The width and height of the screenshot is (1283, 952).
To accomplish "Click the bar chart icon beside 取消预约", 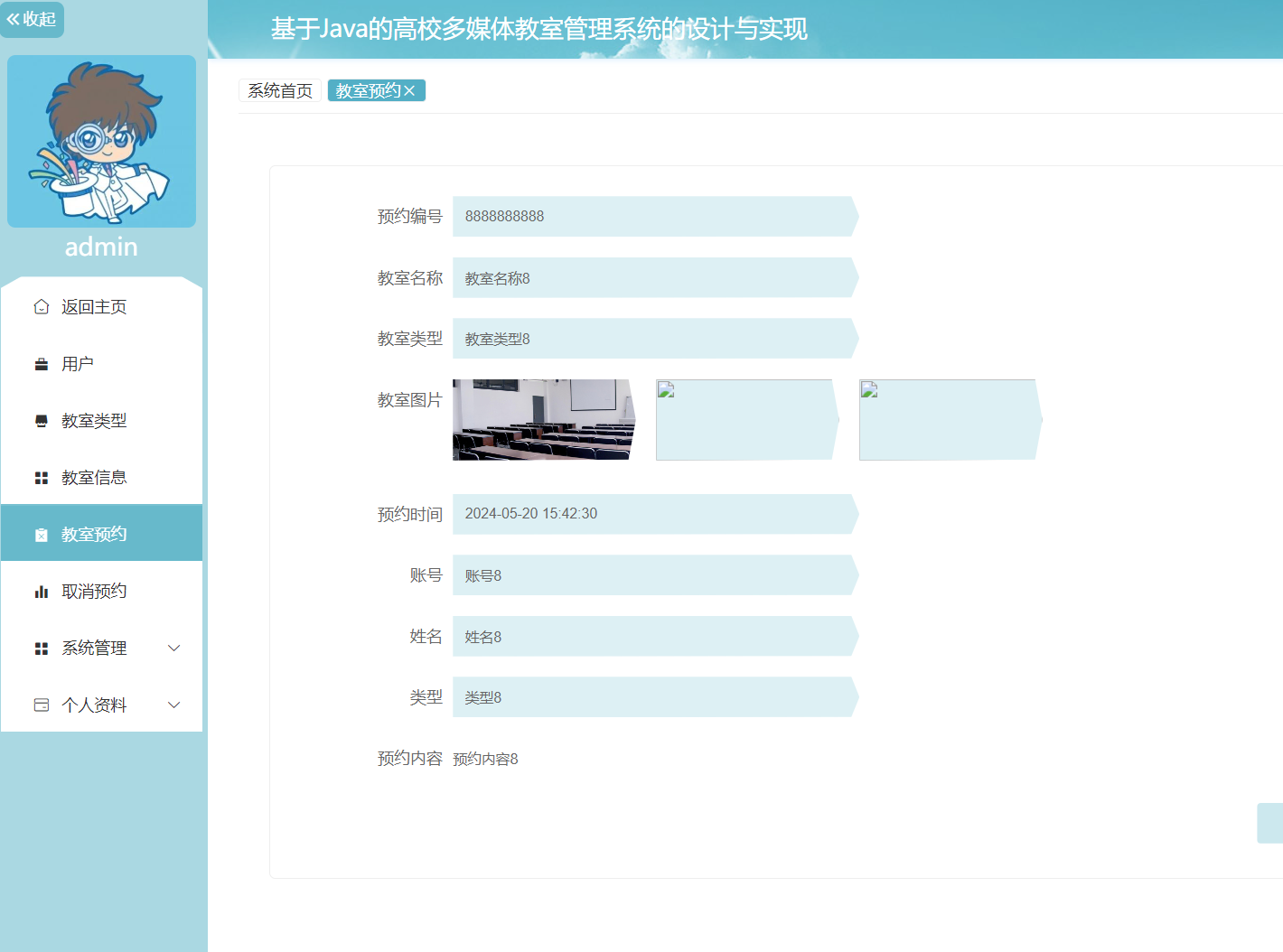I will tap(42, 592).
